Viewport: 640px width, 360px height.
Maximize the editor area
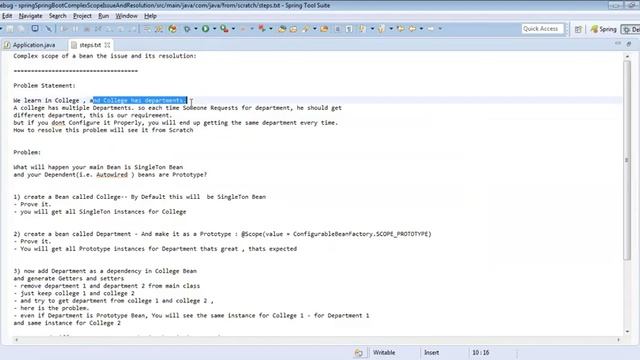tap(629, 43)
